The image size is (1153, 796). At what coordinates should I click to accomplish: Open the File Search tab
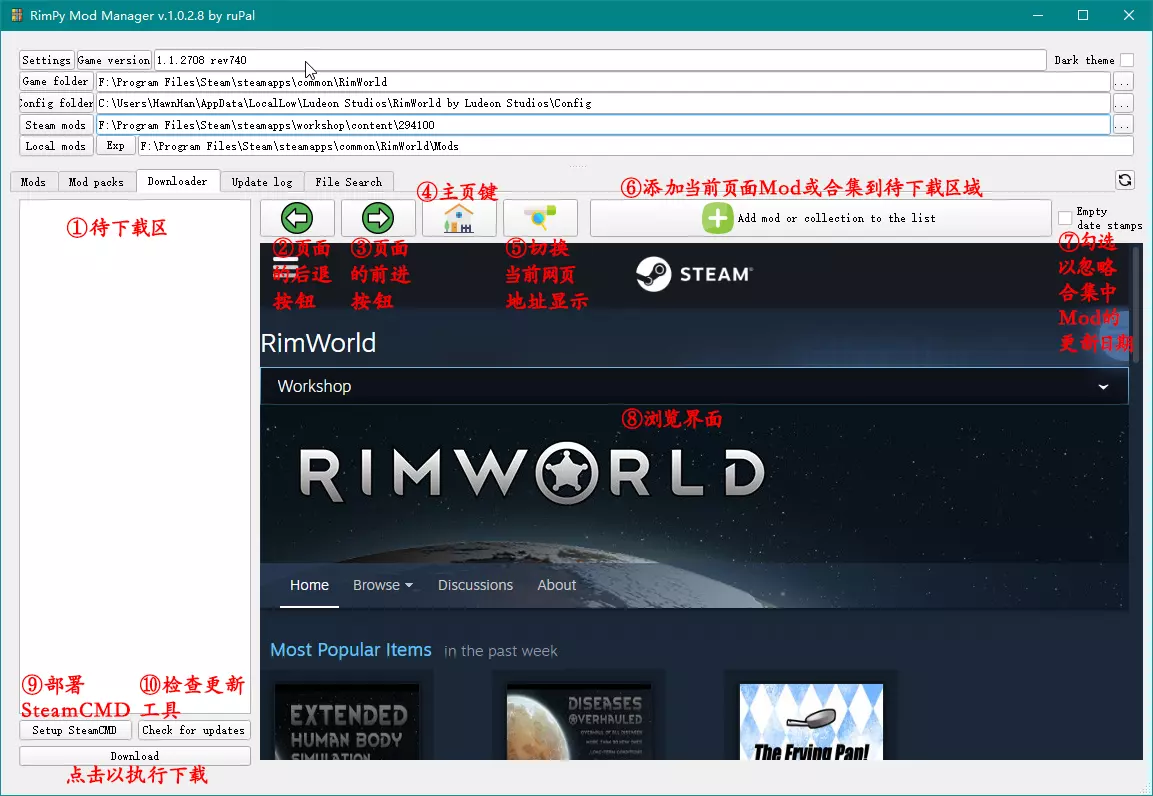(x=349, y=182)
